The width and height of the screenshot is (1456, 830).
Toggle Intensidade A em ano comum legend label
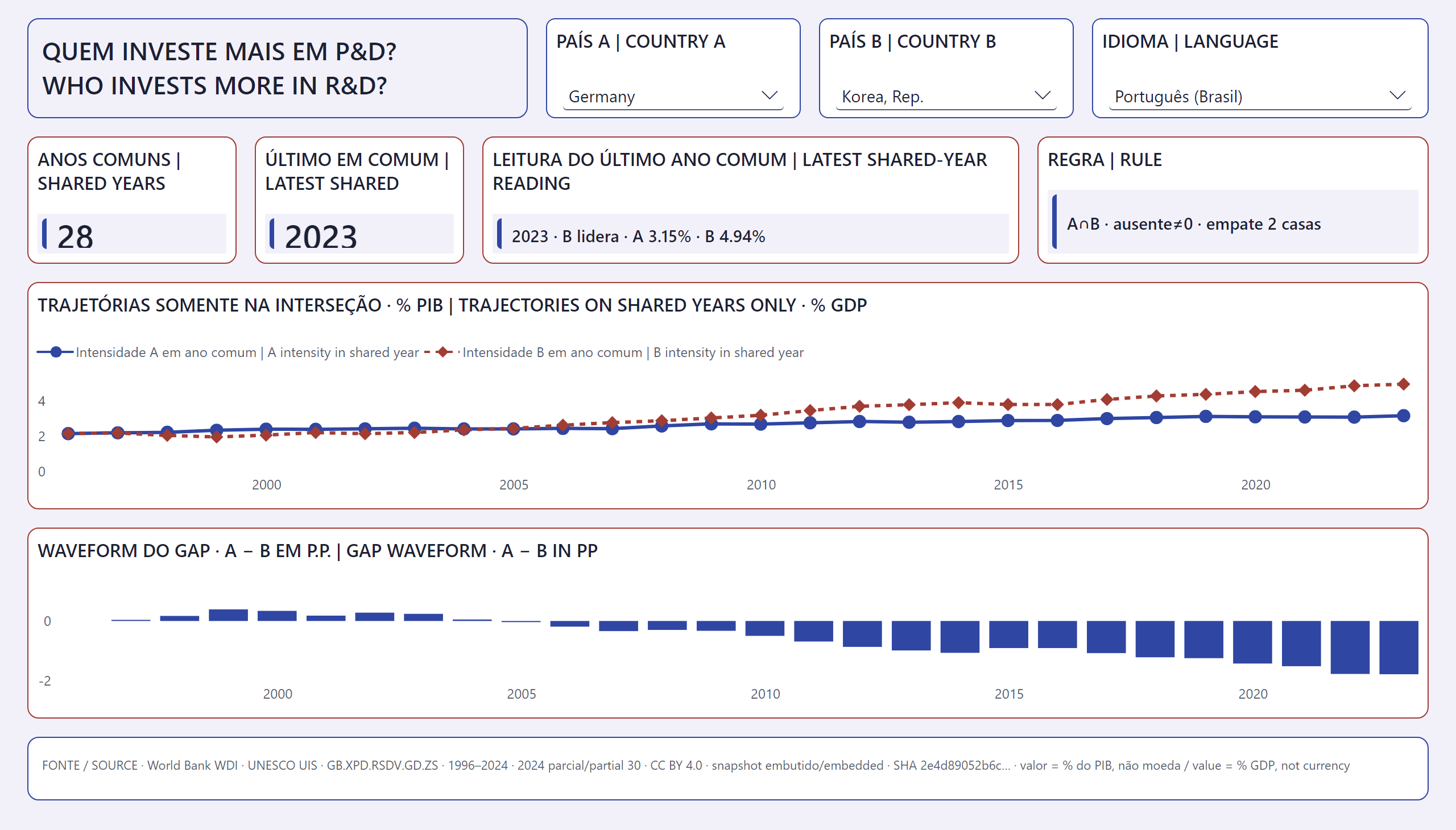247,352
